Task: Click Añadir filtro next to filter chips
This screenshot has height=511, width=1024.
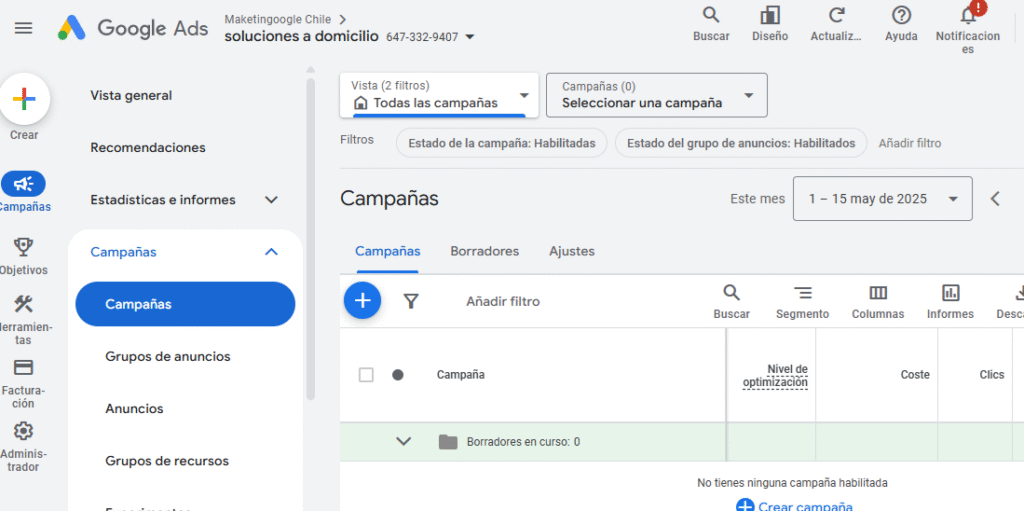Action: tap(910, 143)
